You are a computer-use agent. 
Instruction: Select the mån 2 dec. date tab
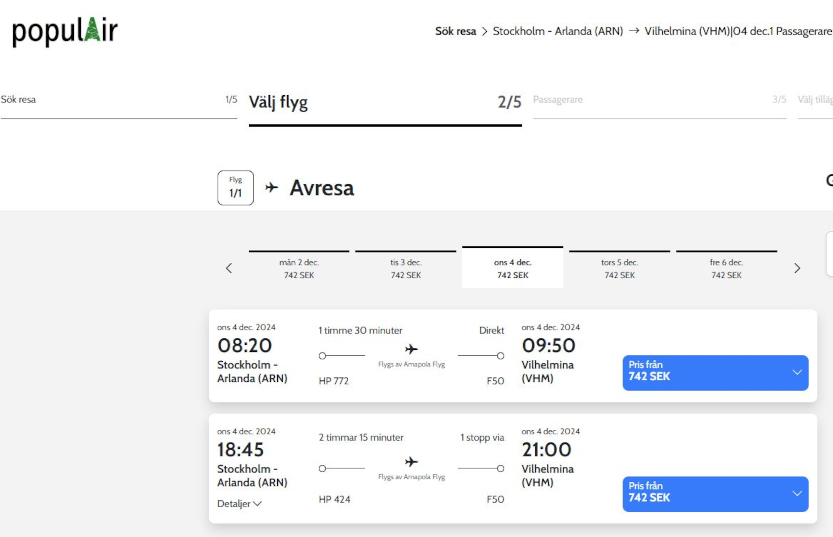point(299,268)
